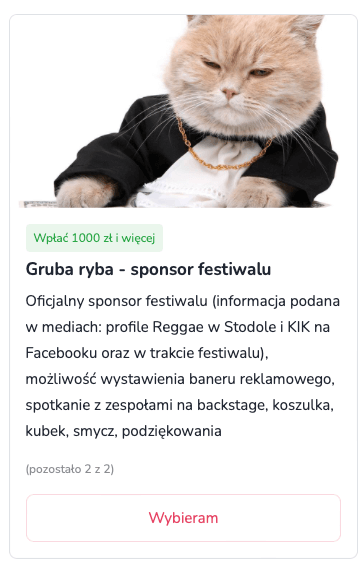
Task: Select the 'Wpłać 1000 zł i więcej' badge
Action: [94, 238]
